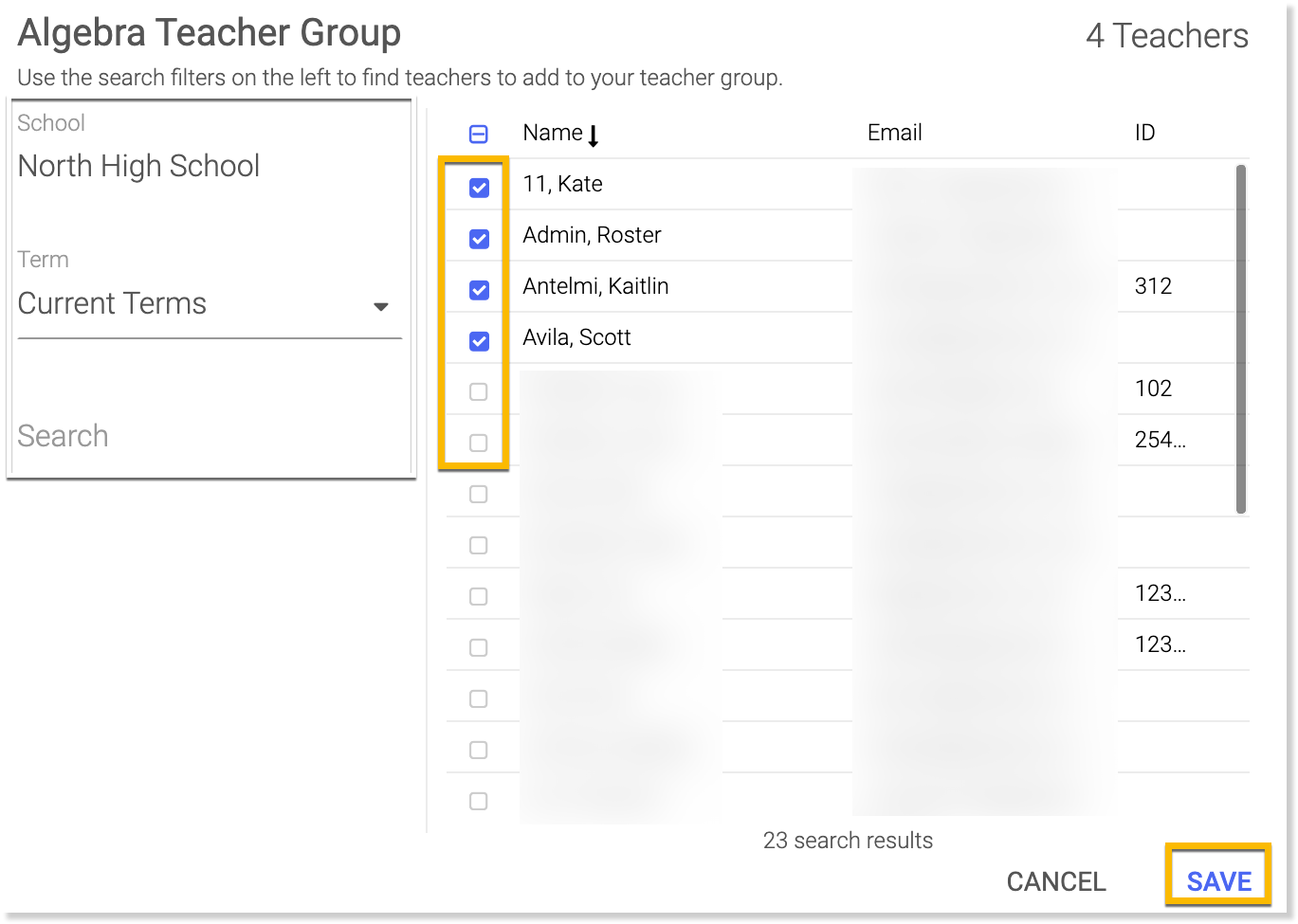
Task: Open the Term dropdown arrow
Action: [381, 306]
